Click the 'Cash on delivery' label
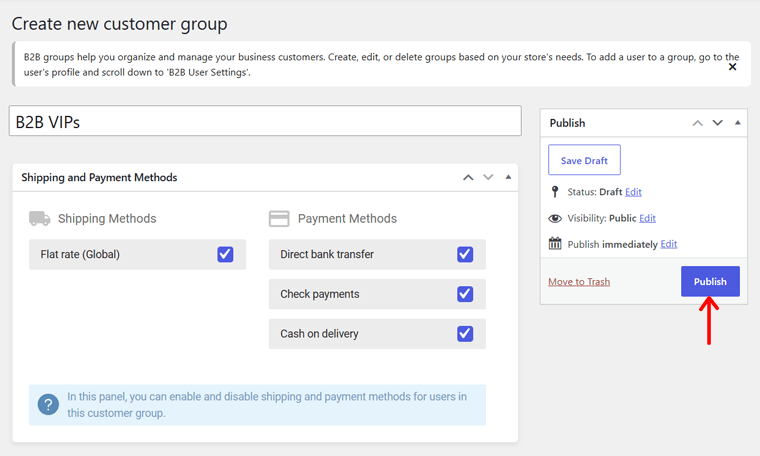Image resolution: width=760 pixels, height=456 pixels. pyautogui.click(x=319, y=334)
